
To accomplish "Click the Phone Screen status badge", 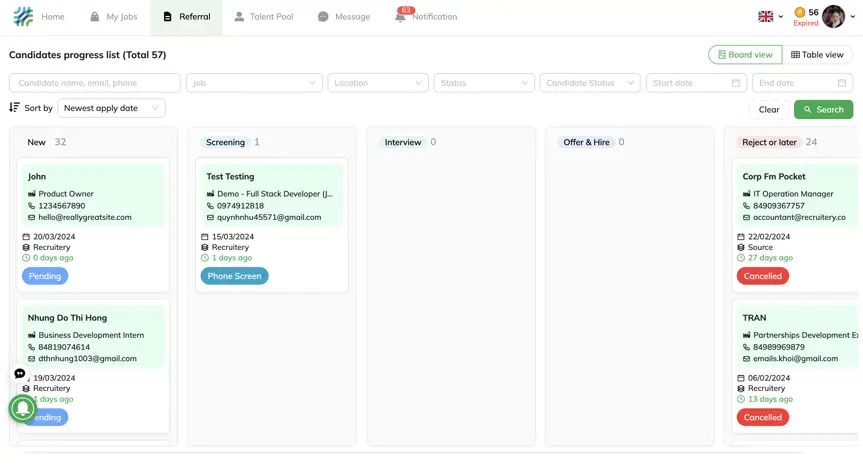I will tap(234, 276).
